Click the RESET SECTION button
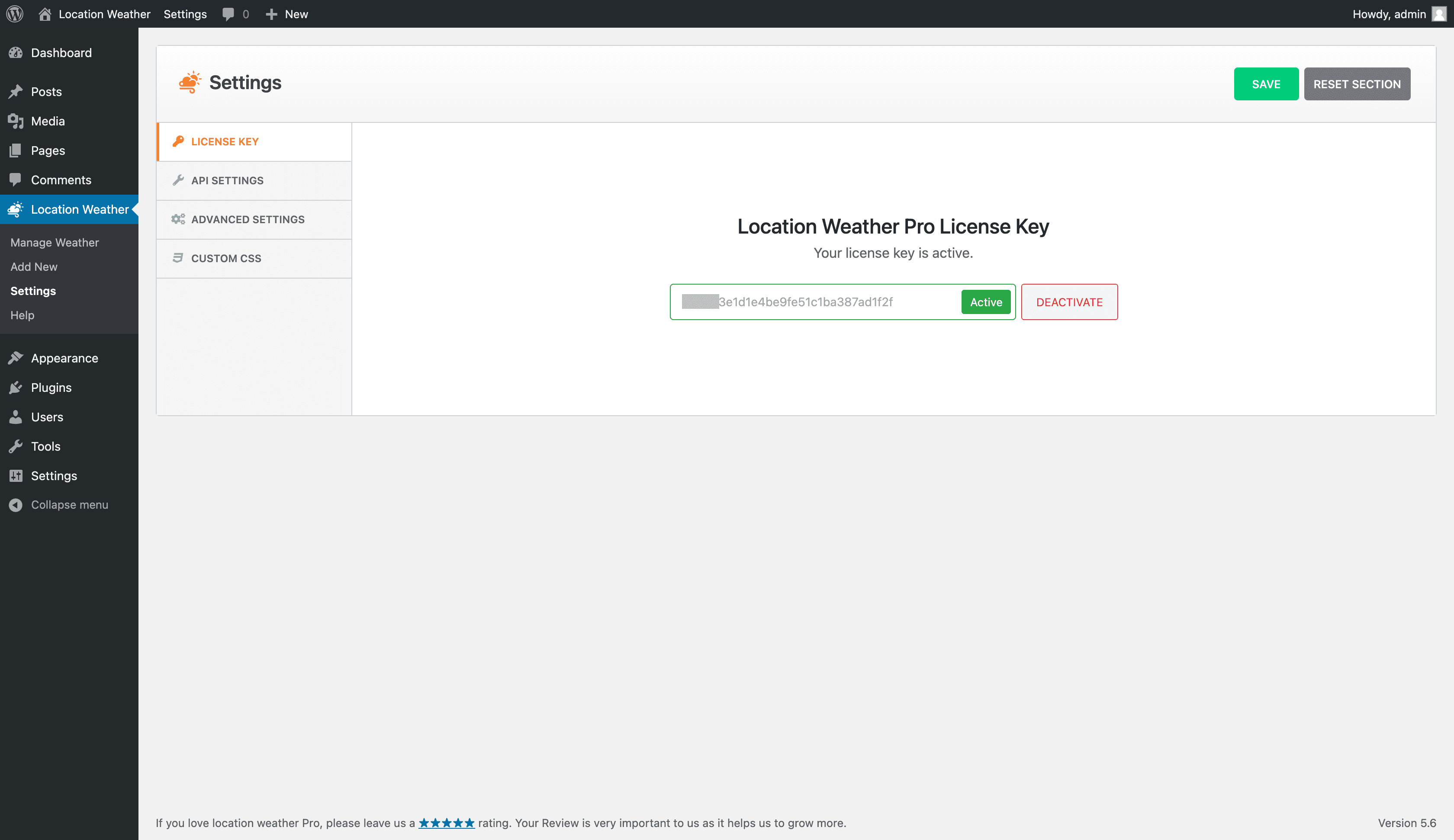This screenshot has height=840, width=1454. click(x=1357, y=84)
